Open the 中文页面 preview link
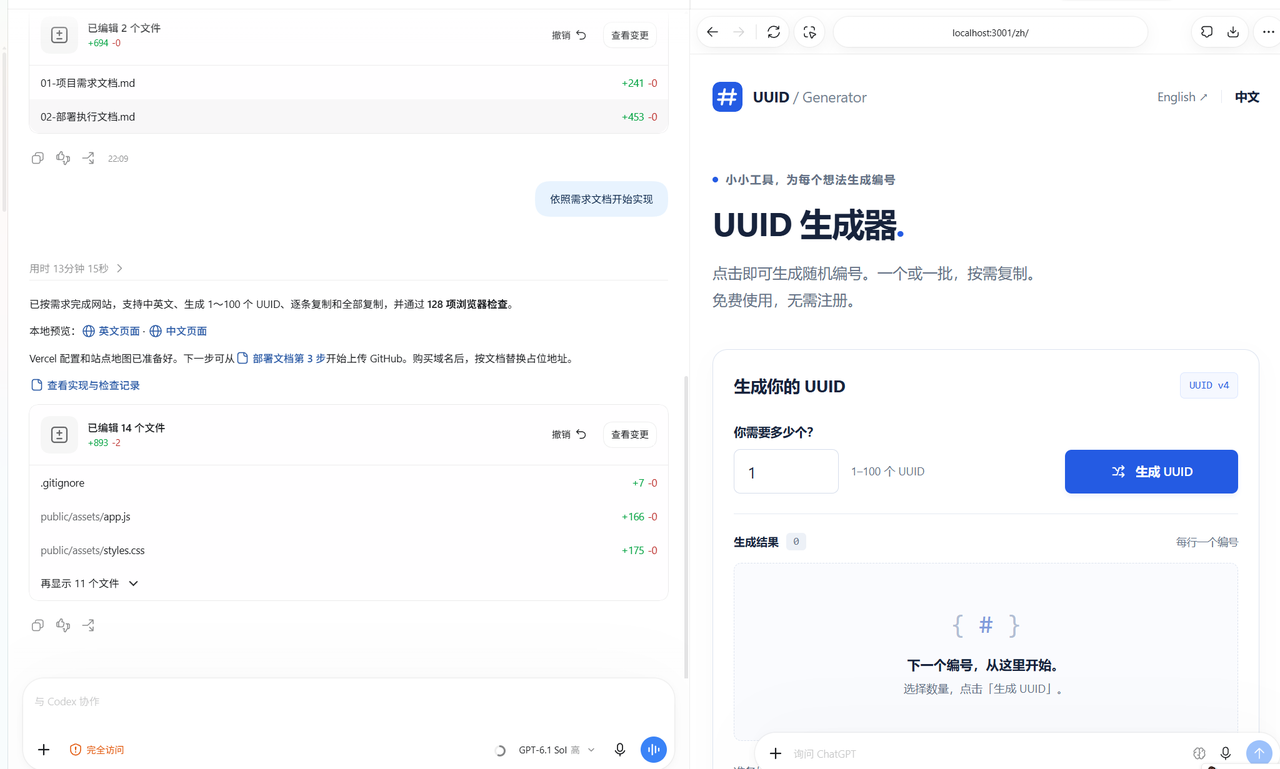1280x769 pixels. point(178,331)
